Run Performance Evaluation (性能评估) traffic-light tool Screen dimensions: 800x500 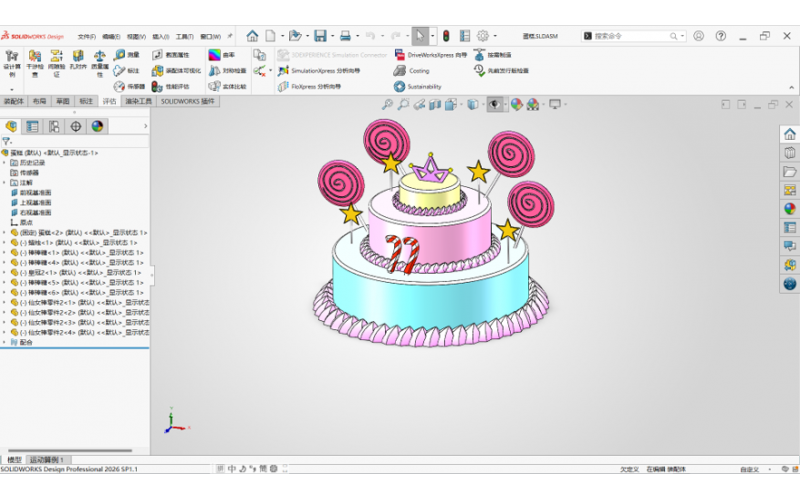pos(170,86)
